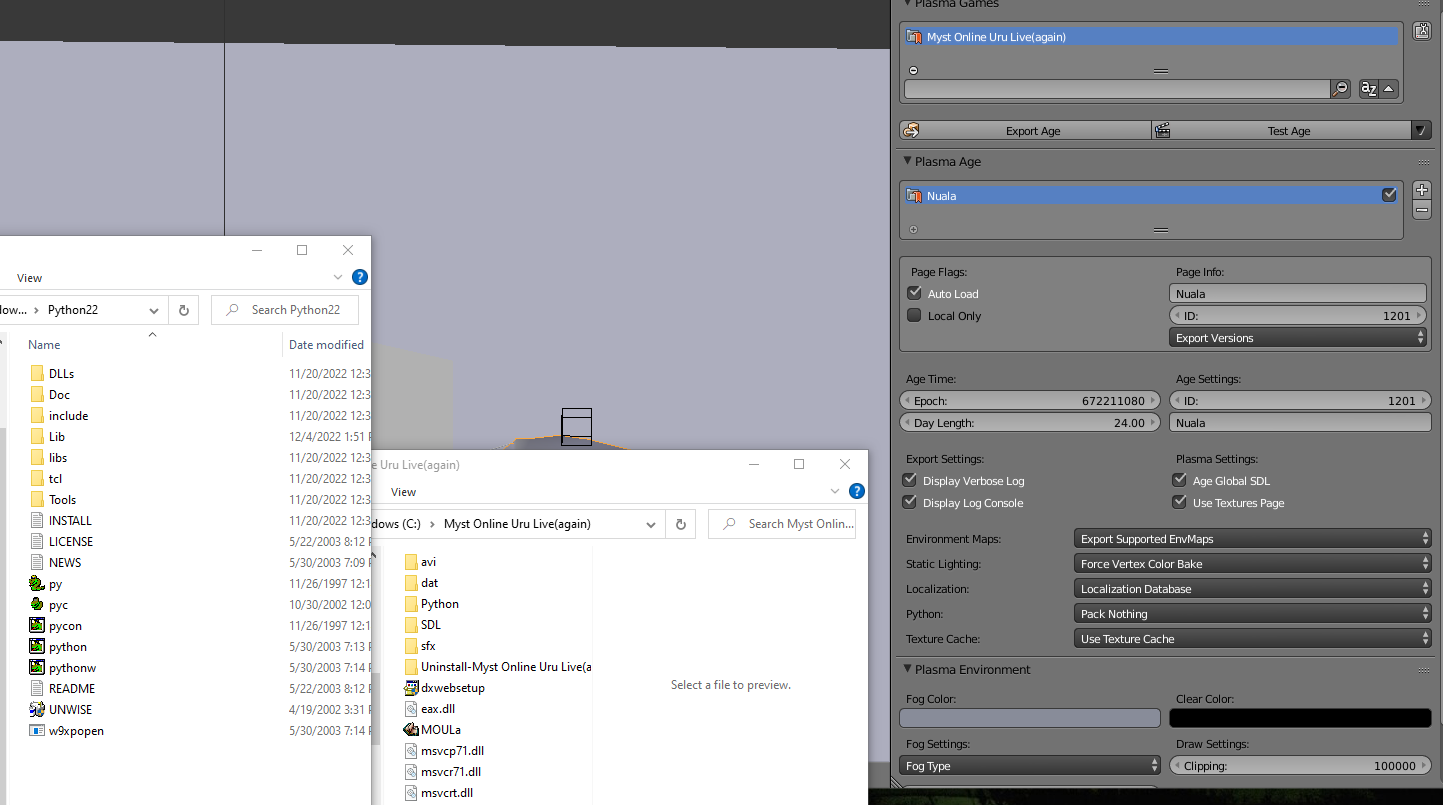Image resolution: width=1443 pixels, height=805 pixels.
Task: Refresh the Myst Online Uru Live Explorer window
Action: (x=680, y=524)
